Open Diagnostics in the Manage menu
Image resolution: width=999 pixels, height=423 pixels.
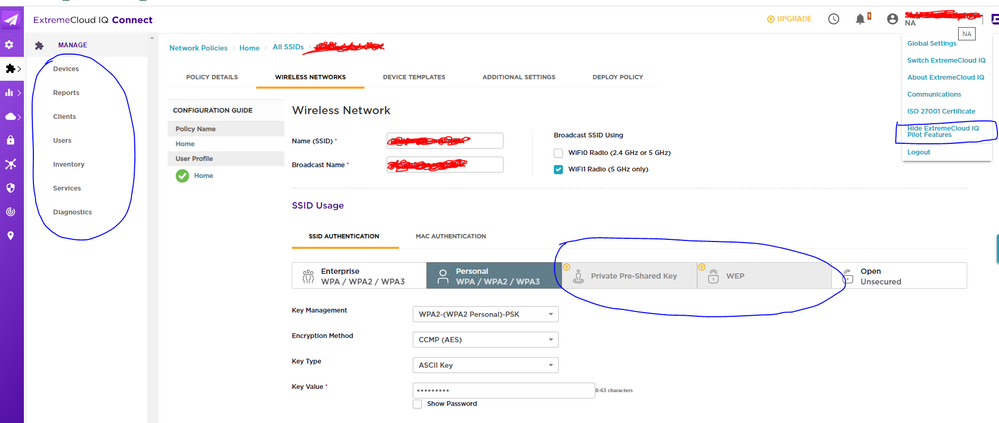[x=73, y=212]
